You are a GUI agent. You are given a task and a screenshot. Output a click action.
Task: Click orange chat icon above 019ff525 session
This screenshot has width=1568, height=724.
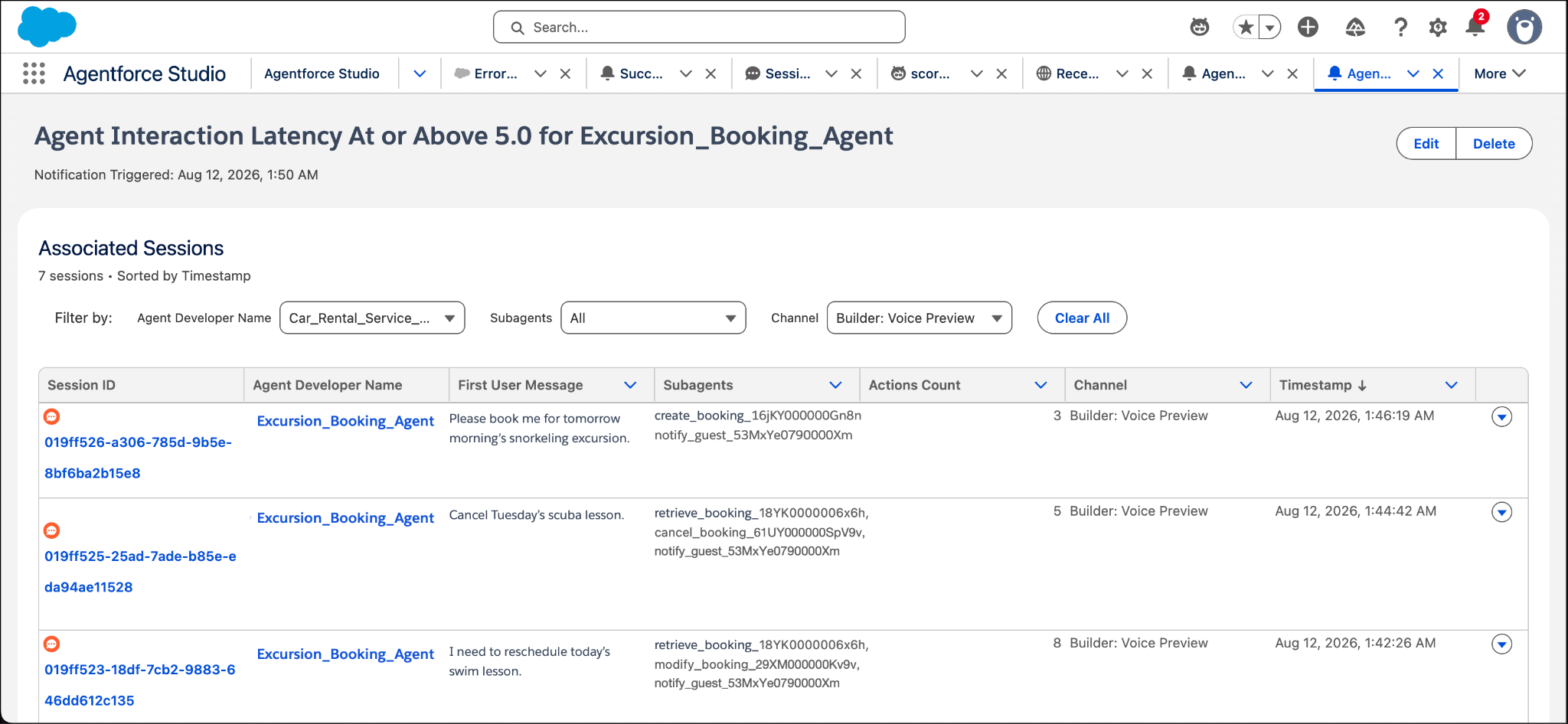click(51, 530)
